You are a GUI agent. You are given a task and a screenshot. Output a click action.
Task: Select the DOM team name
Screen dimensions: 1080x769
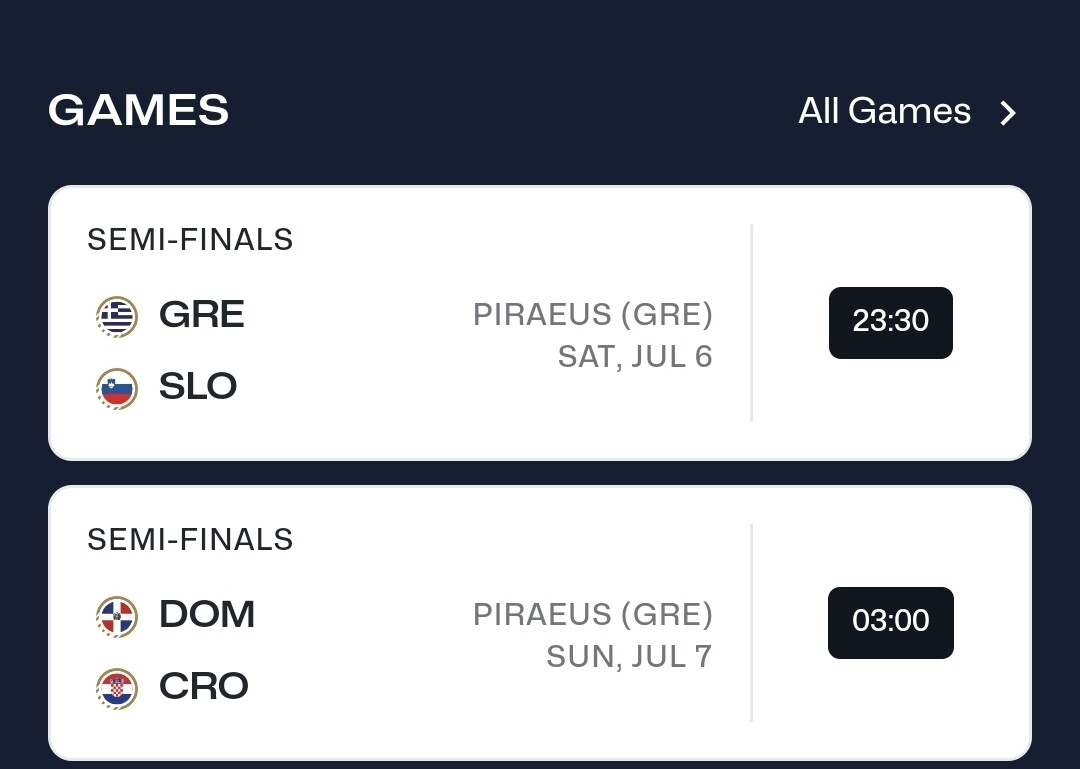206,614
